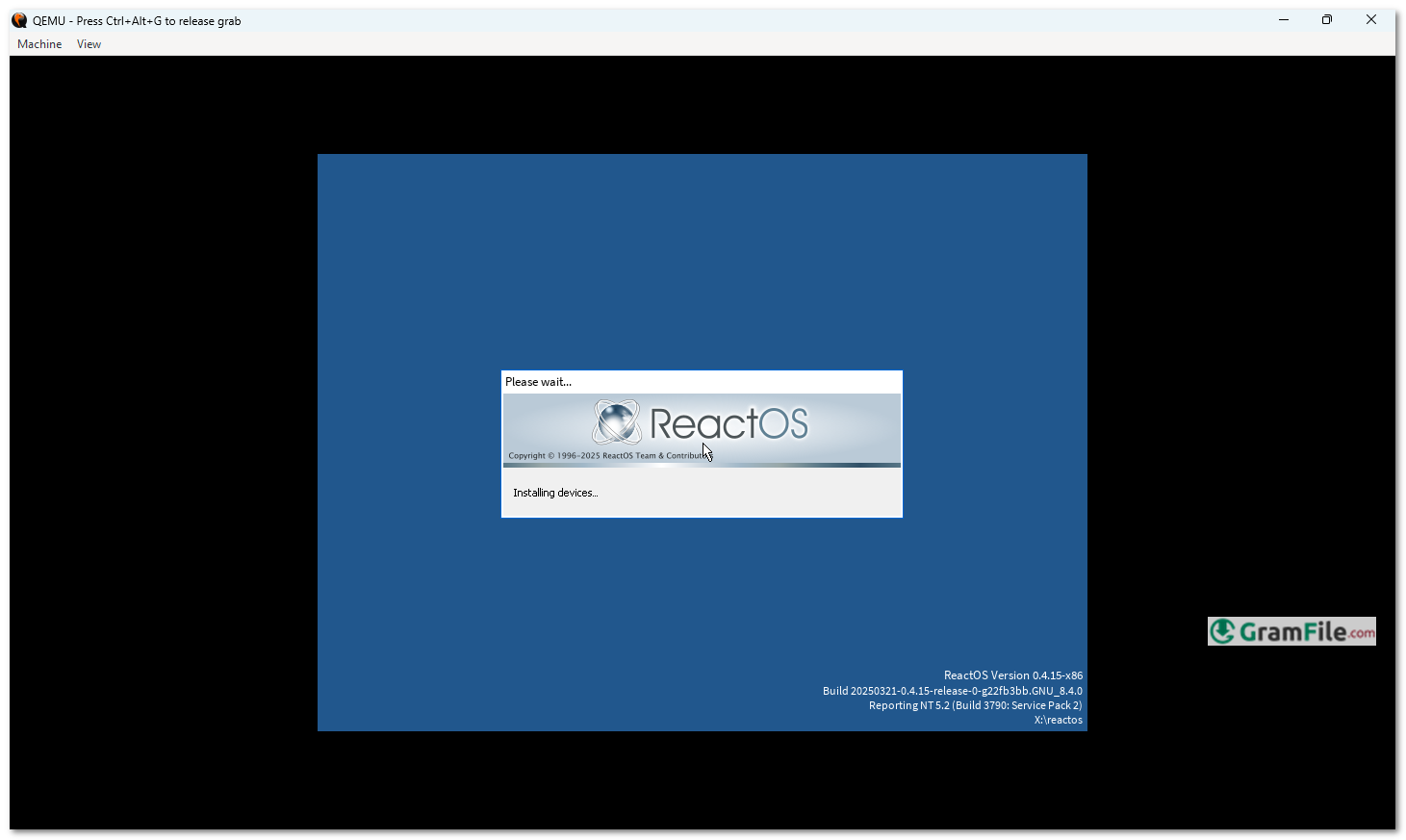Click the ReactOS wordmark in the banner

point(729,423)
